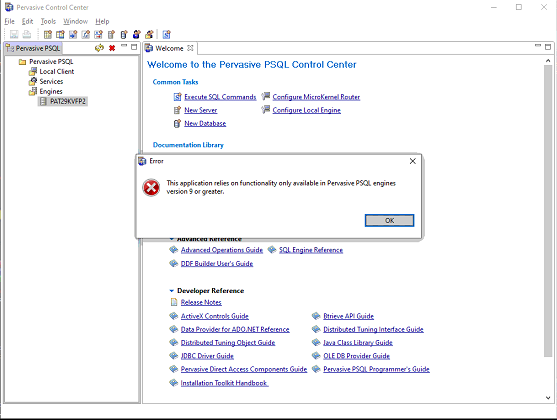The image size is (557, 420).
Task: Open Pervasive Direct Access Components Guide link
Action: coord(244,369)
